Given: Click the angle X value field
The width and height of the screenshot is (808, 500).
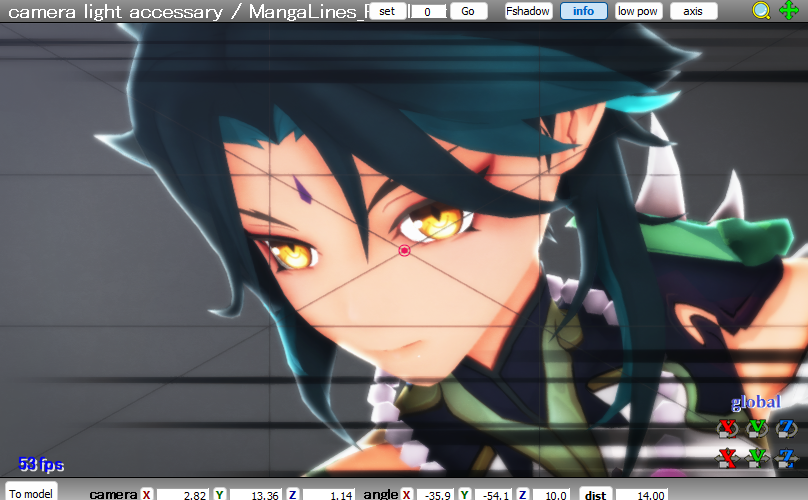Looking at the screenshot, I should [x=435, y=494].
